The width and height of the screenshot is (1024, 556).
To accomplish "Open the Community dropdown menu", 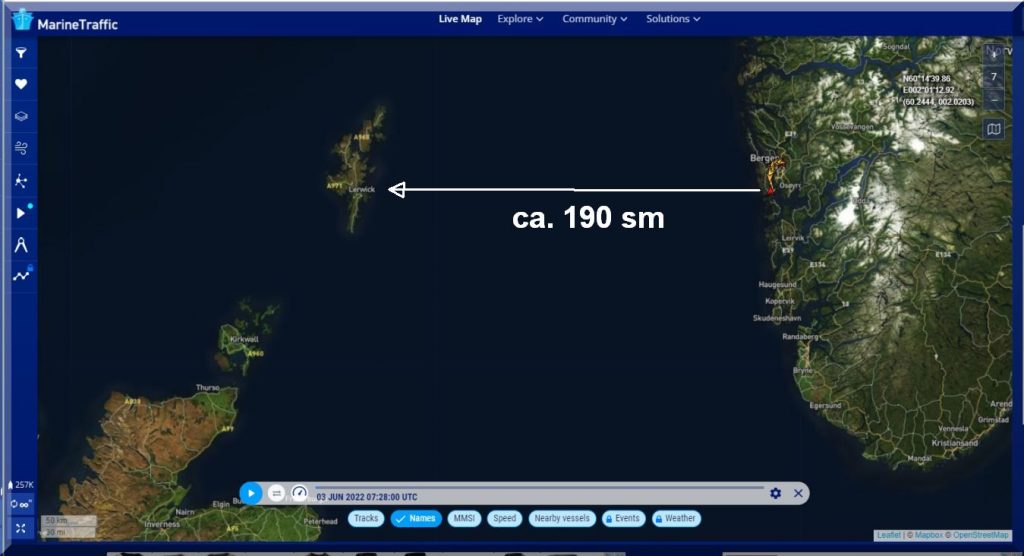I will click(594, 19).
